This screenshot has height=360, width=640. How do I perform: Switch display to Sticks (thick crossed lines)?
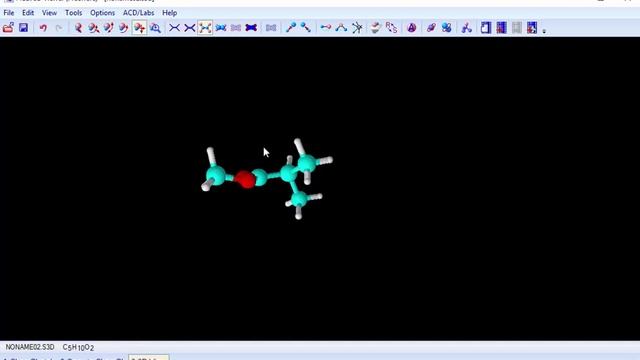point(190,28)
